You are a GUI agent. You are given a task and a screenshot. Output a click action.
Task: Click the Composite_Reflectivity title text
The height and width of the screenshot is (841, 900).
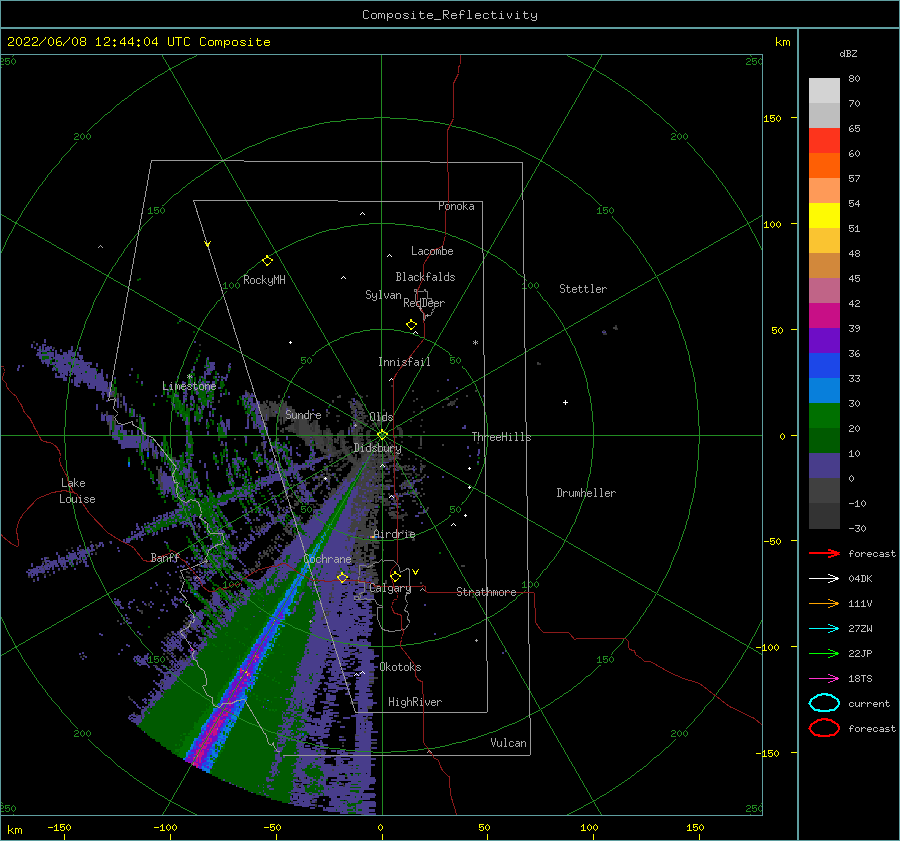point(449,15)
